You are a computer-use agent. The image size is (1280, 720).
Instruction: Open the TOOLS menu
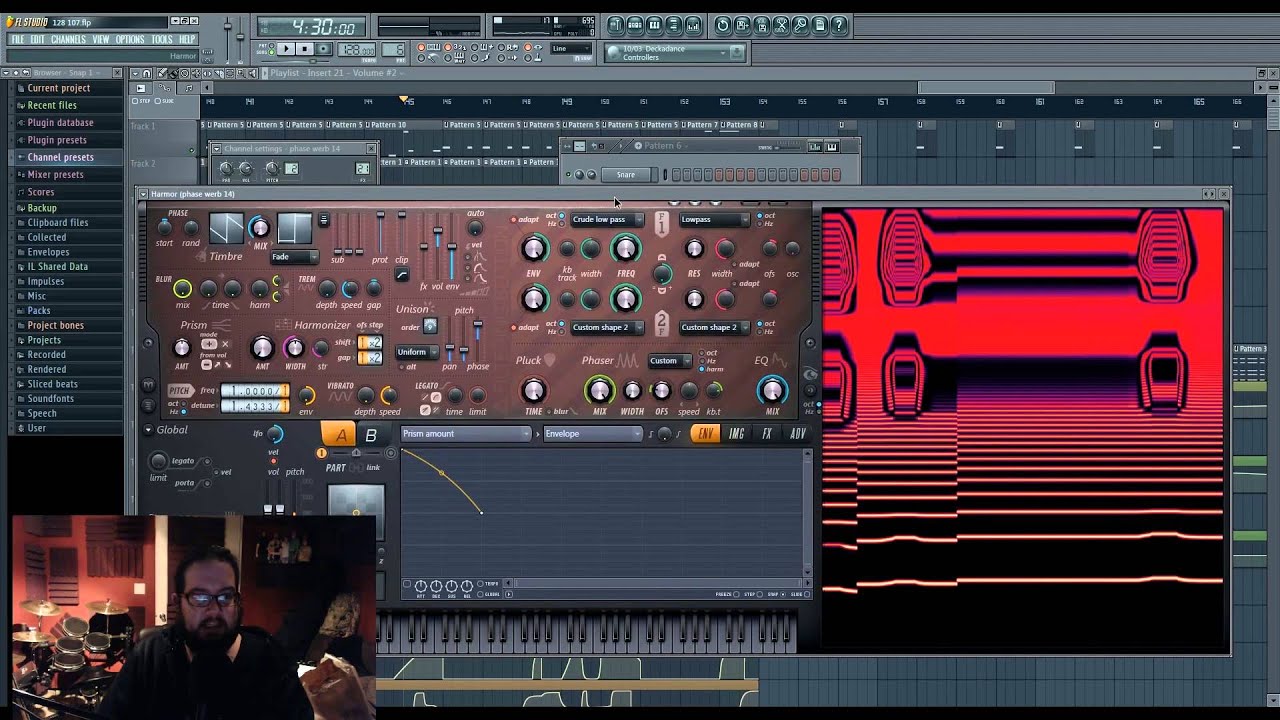pos(162,39)
